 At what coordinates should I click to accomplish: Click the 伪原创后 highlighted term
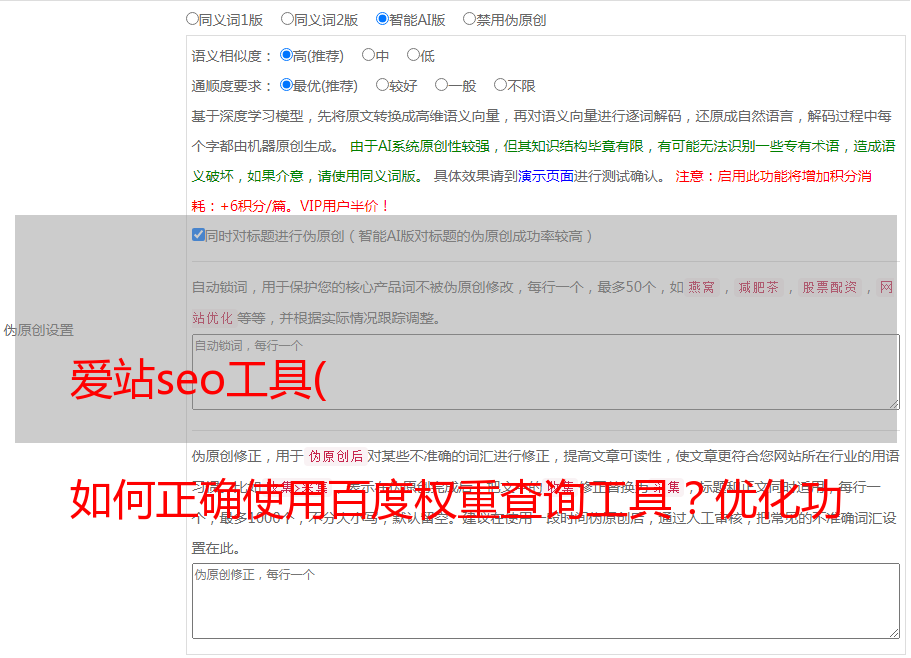[336, 456]
